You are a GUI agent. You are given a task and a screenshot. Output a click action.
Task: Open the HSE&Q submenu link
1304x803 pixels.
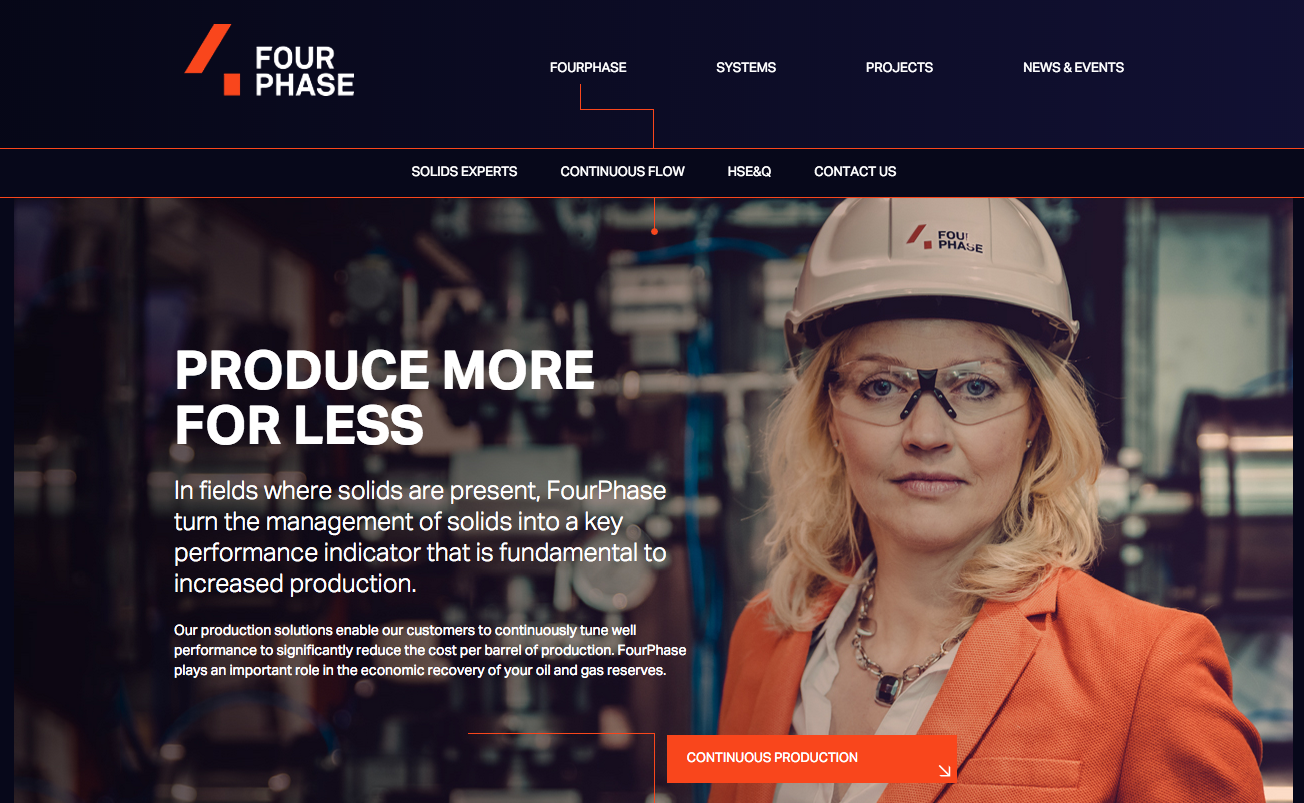749,172
